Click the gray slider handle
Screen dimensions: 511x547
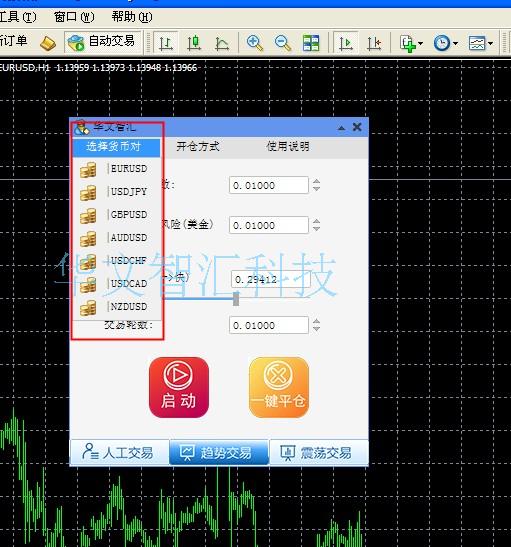pos(236,299)
